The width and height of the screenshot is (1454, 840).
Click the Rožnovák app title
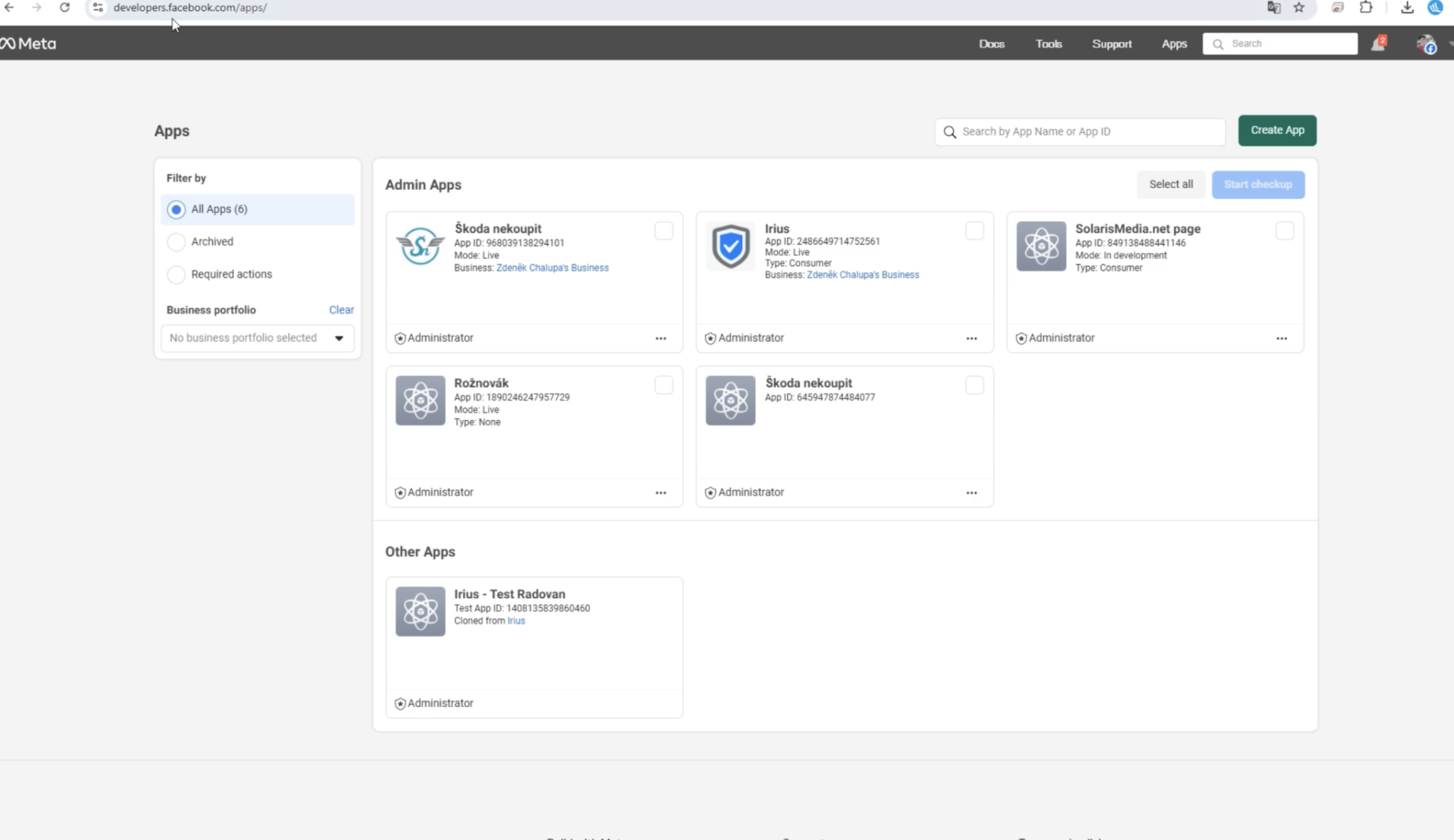pos(482,383)
